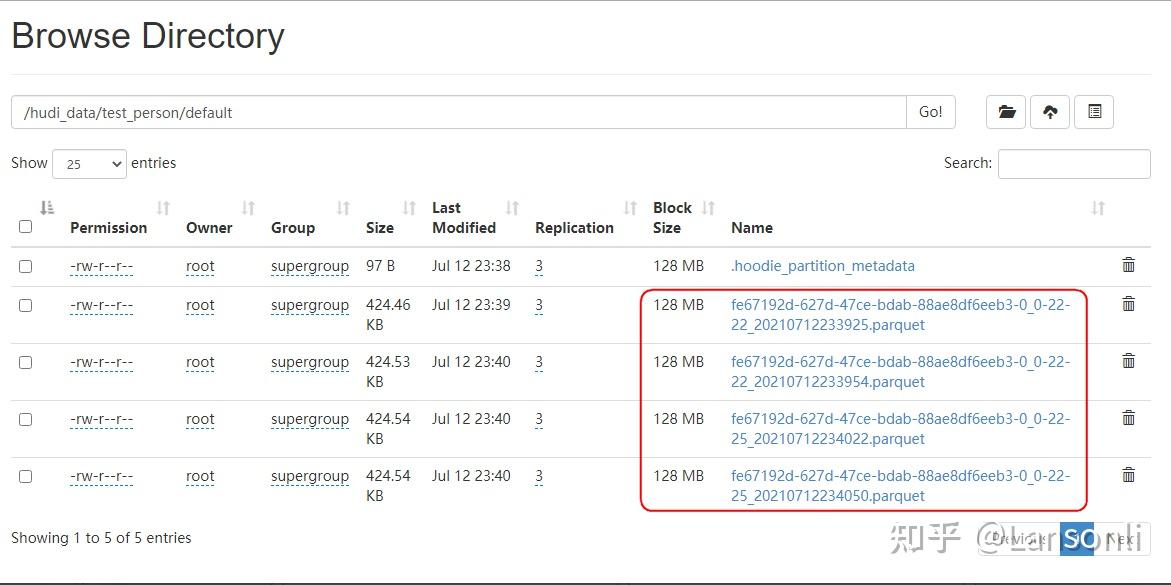Screen dimensions: 1171x585
Task: Click the 424.46 KB size value
Action: click(388, 315)
